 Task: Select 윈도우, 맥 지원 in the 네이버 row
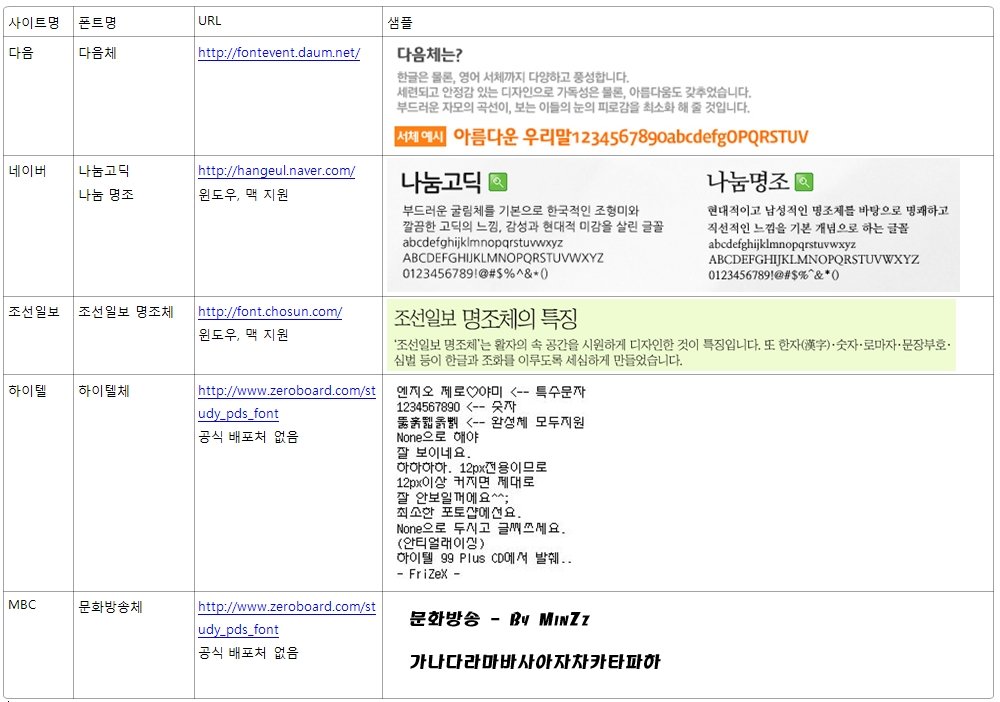tap(243, 194)
